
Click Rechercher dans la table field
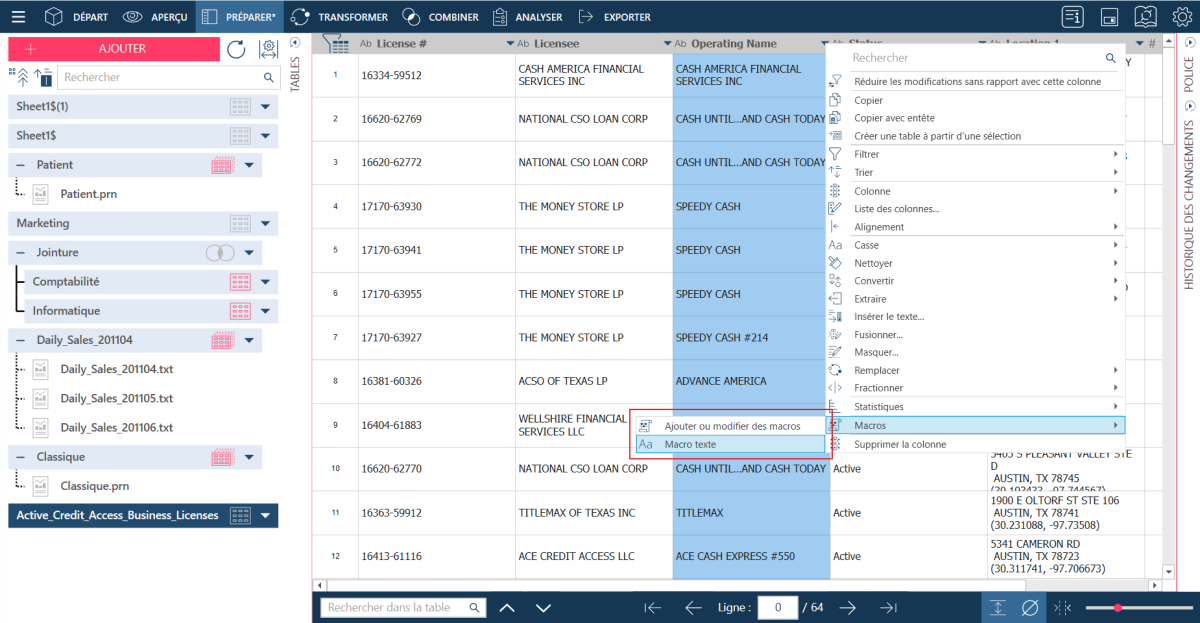(402, 607)
